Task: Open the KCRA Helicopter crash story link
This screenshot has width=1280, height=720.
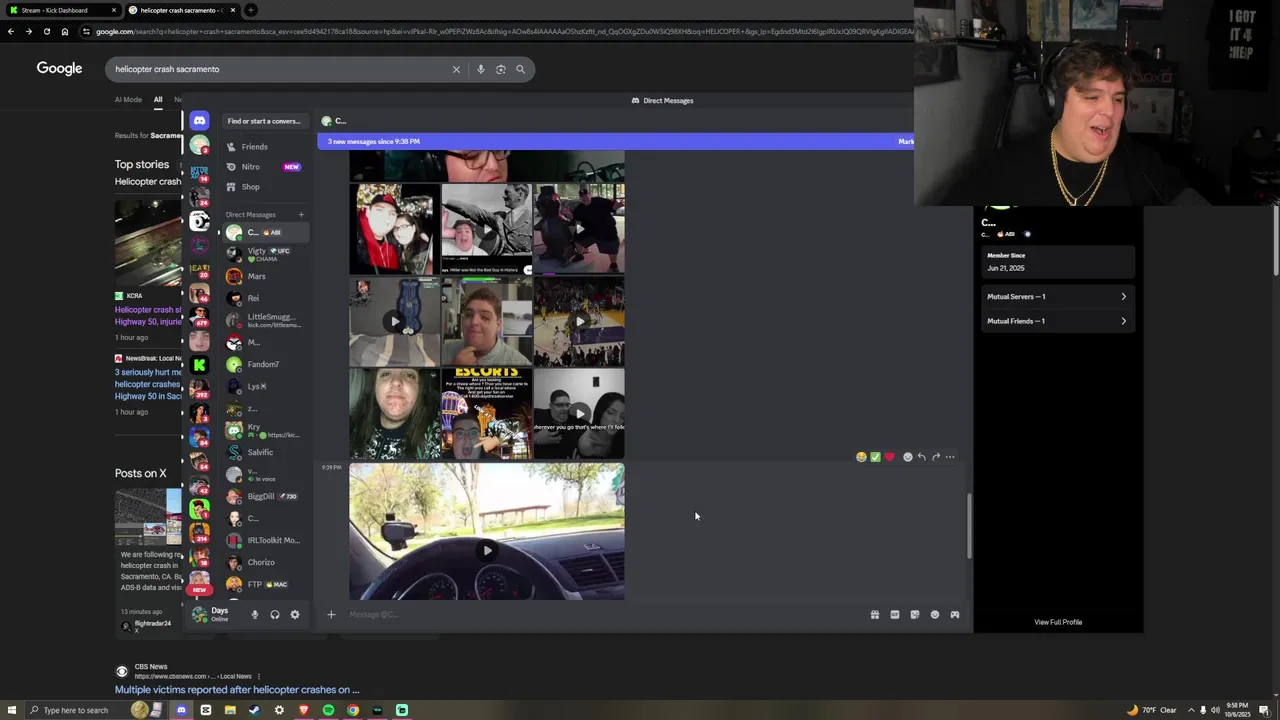Action: 148,316
